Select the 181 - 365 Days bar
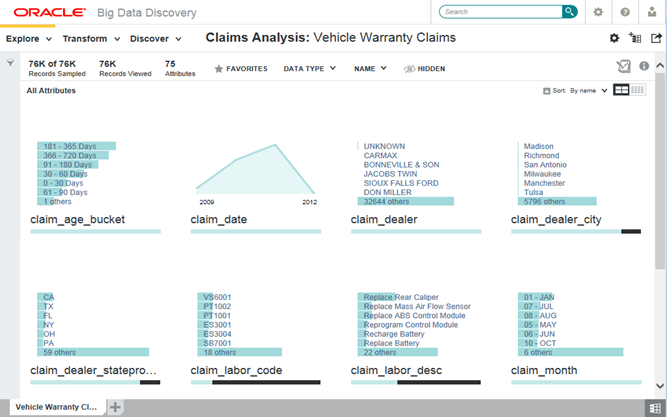Image resolution: width=667 pixels, height=417 pixels. [x=77, y=146]
